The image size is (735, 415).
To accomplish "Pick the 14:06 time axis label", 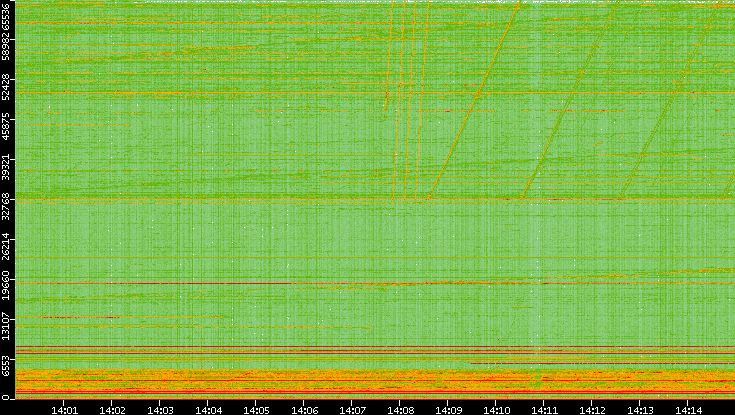I will coord(304,410).
